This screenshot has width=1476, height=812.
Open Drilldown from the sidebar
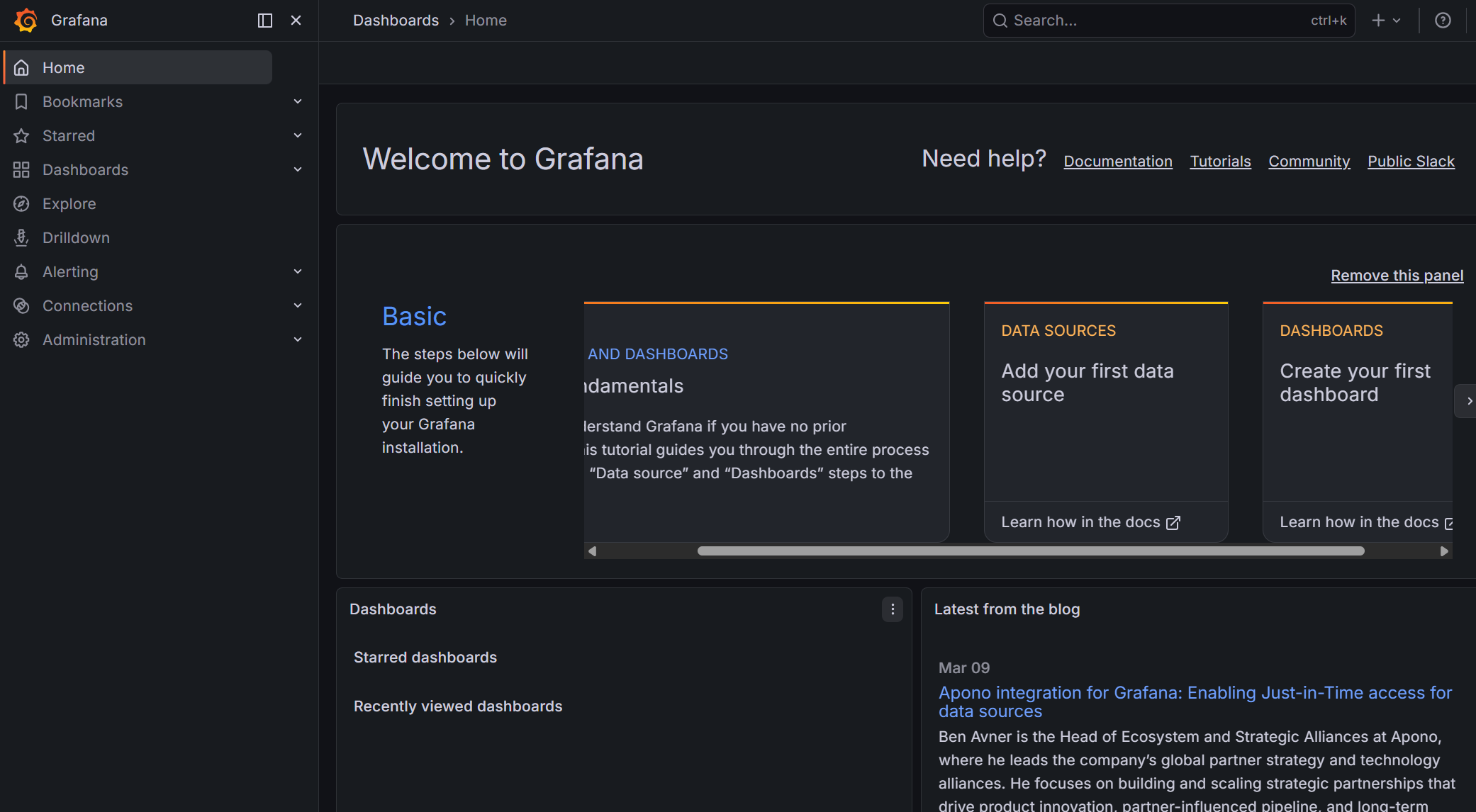(x=76, y=238)
